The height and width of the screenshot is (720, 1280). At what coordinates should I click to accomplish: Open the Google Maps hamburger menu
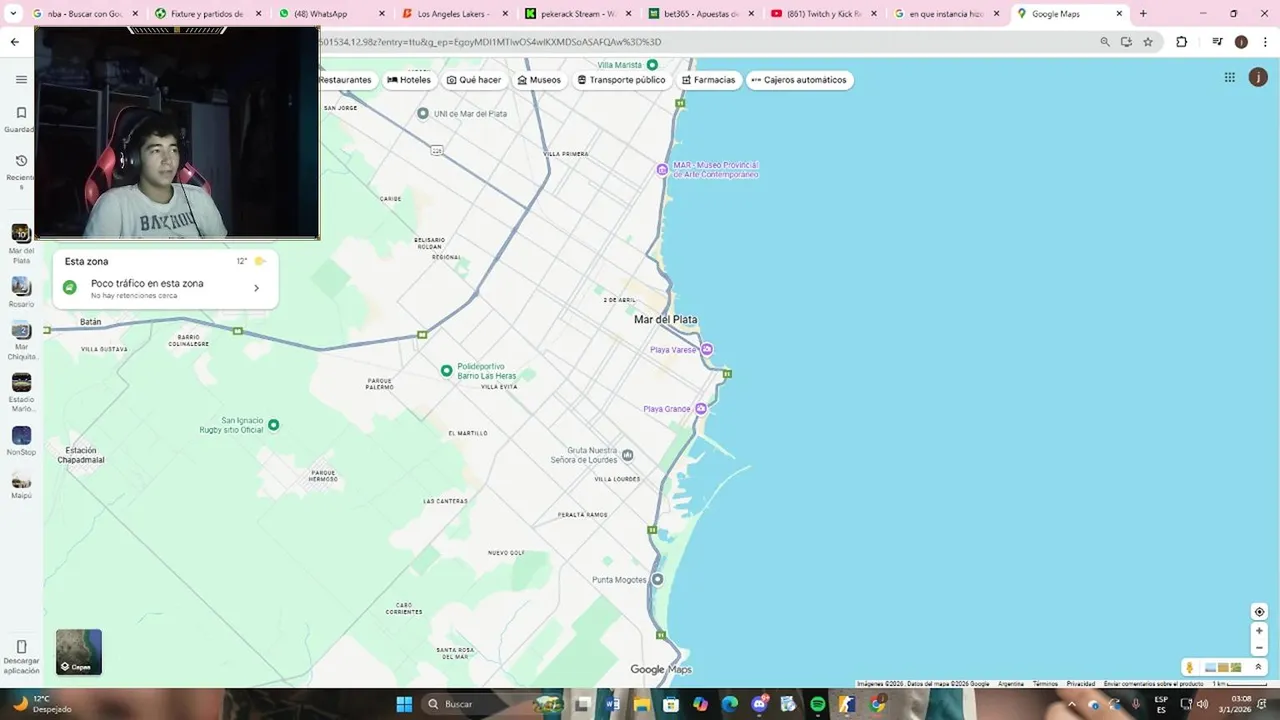[21, 79]
